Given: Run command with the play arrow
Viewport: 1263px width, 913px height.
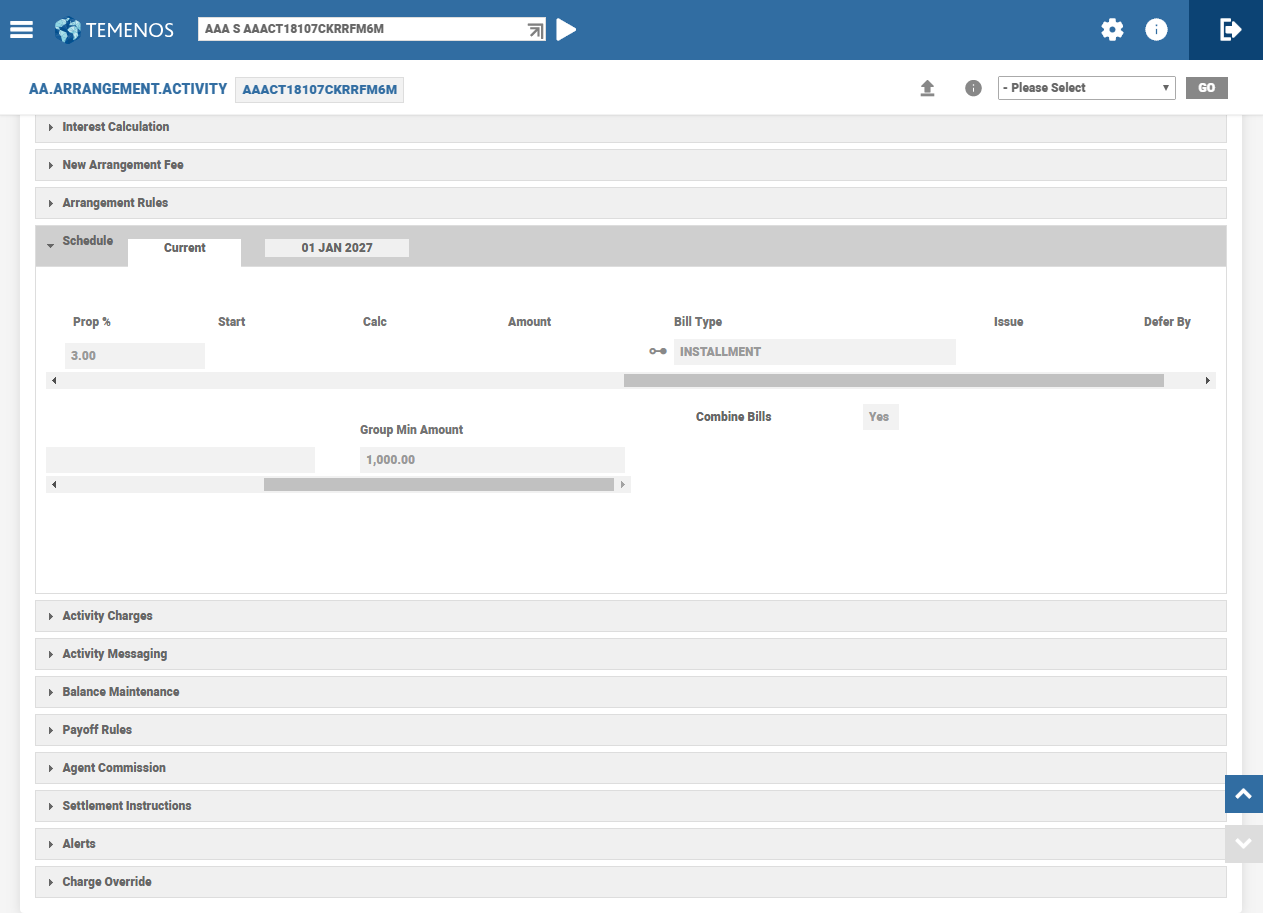Looking at the screenshot, I should [566, 30].
